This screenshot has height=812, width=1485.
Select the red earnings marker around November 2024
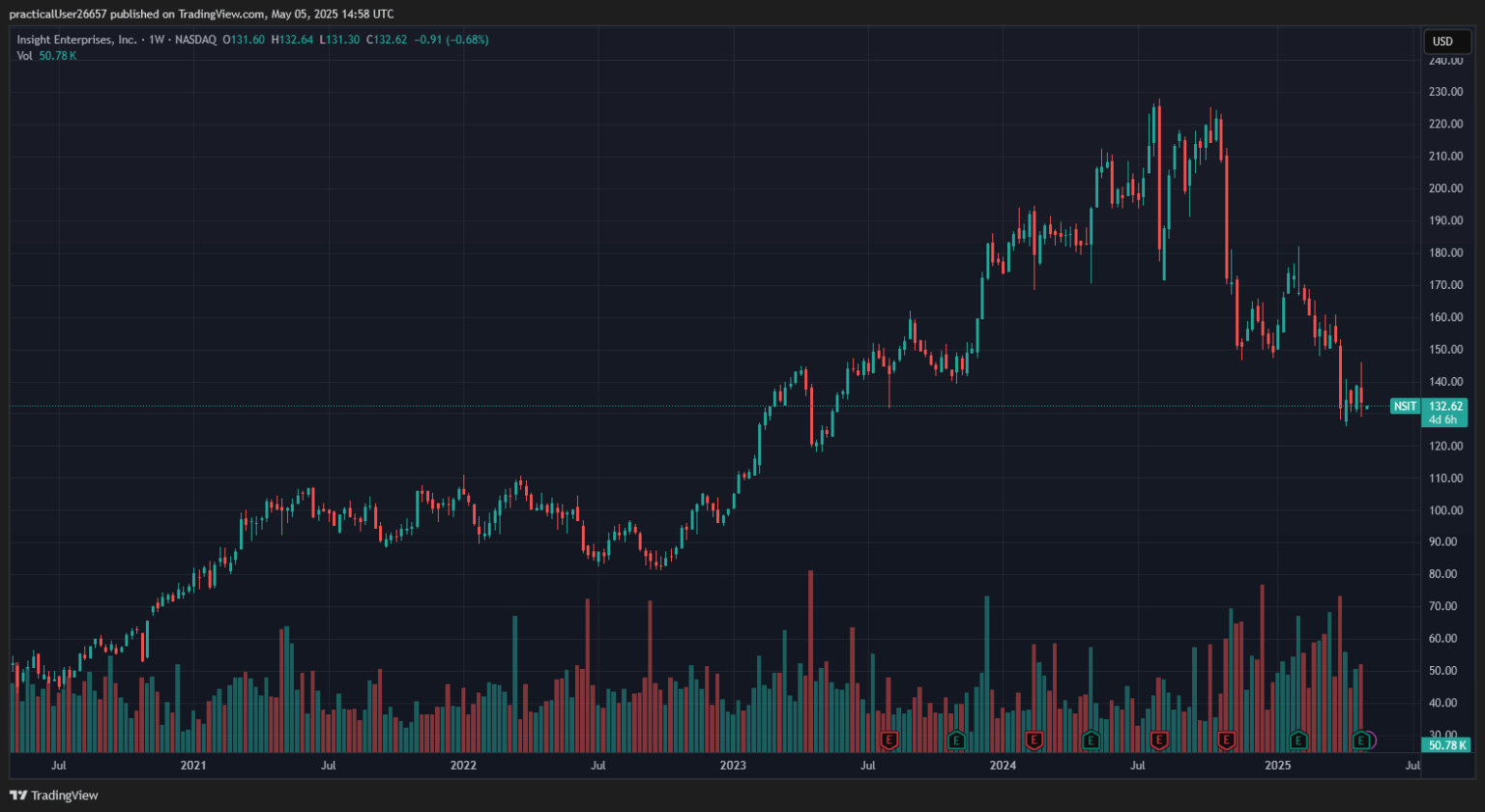(1227, 740)
